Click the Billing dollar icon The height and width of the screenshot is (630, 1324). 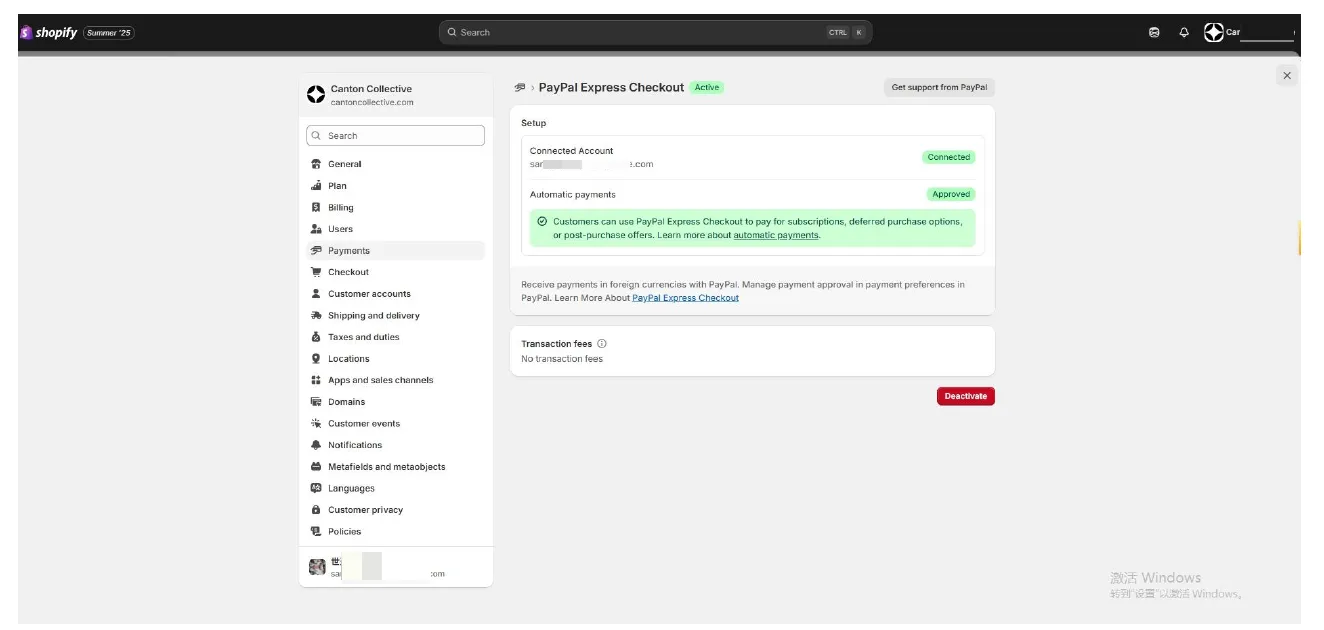coord(316,207)
